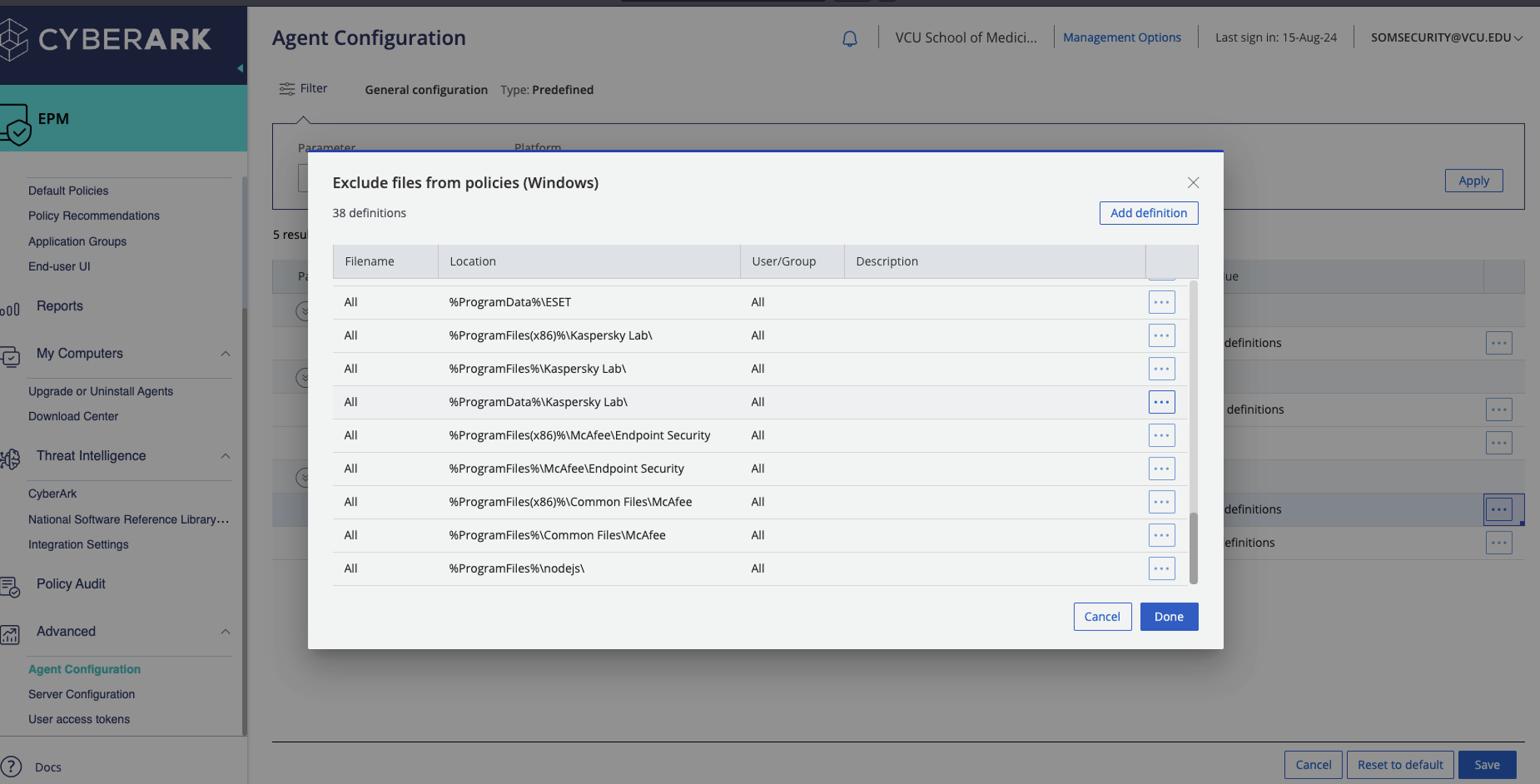Open options for %ProgramFiles%\Common Files\McAfee row
The width and height of the screenshot is (1540, 784).
tap(1161, 535)
